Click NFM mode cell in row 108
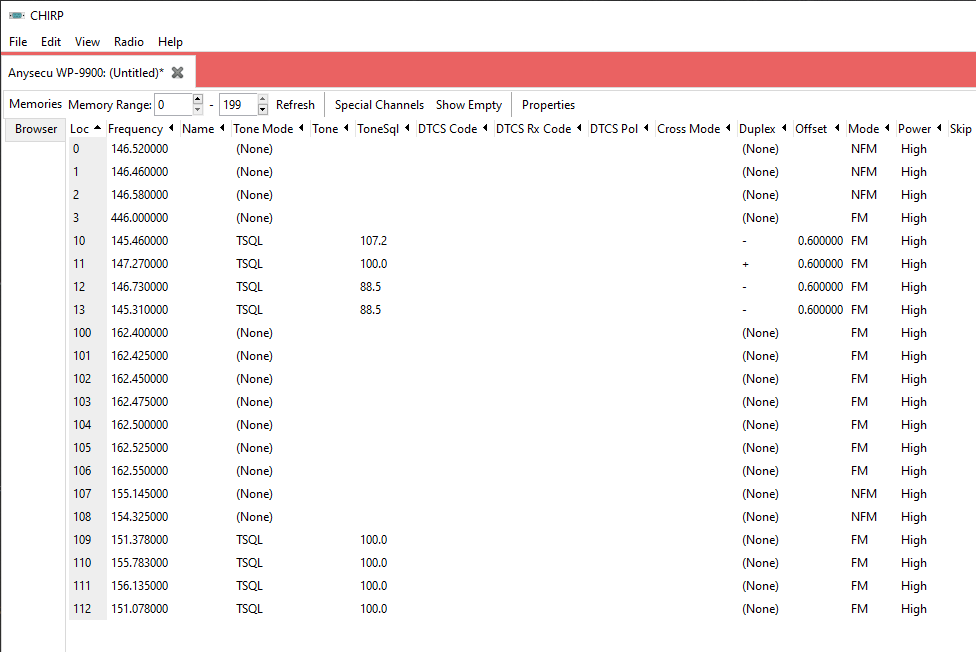The width and height of the screenshot is (976, 652). pyautogui.click(x=864, y=517)
